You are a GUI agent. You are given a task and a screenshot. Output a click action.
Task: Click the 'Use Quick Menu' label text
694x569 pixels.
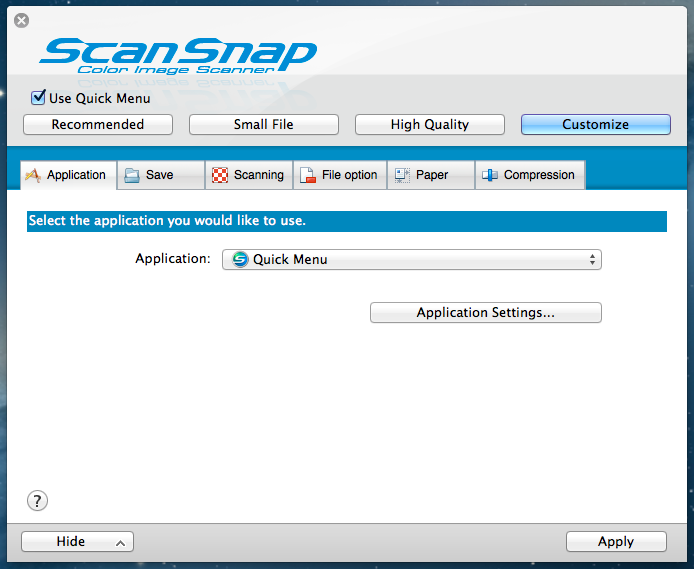point(100,98)
